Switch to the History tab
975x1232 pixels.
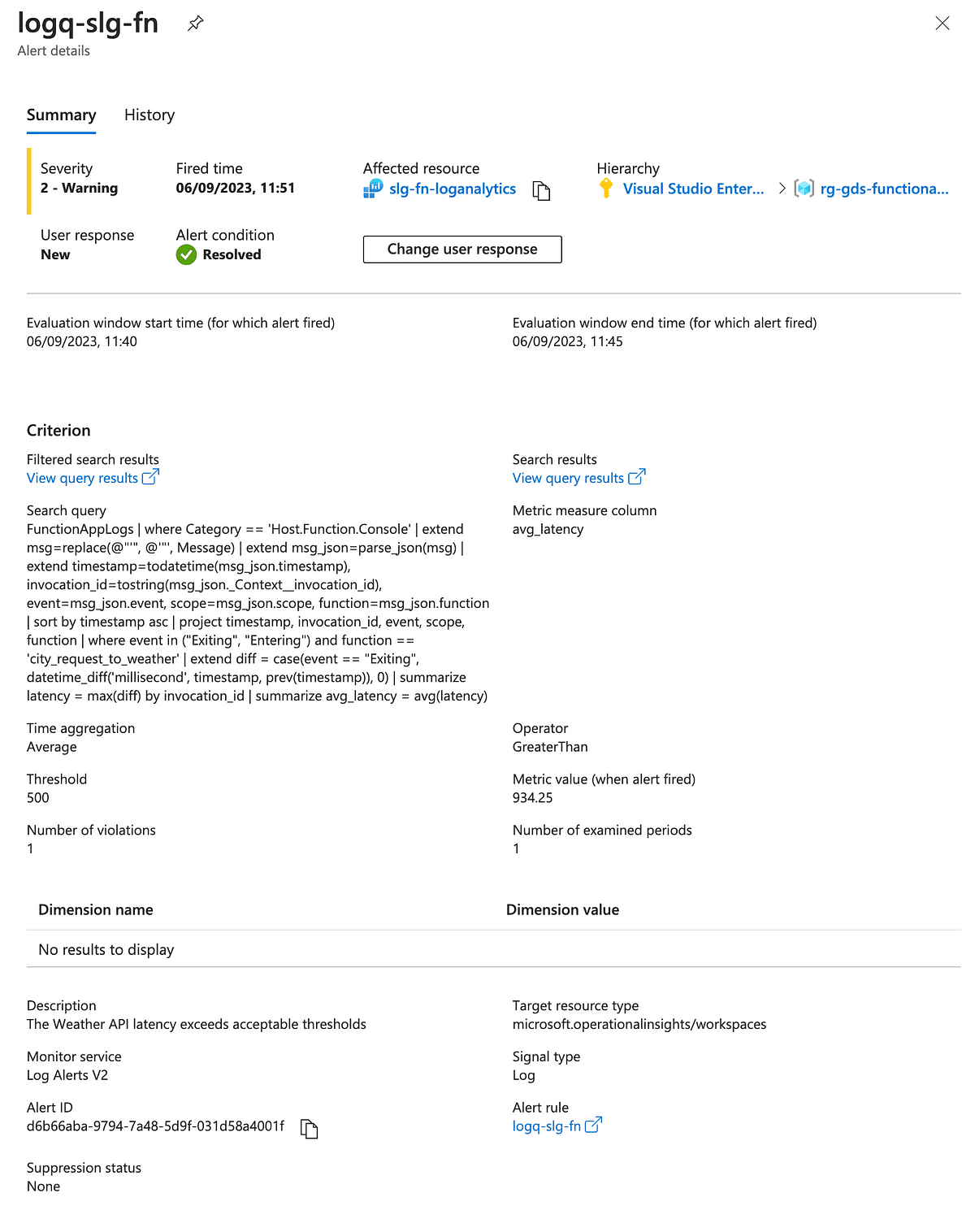pyautogui.click(x=149, y=115)
